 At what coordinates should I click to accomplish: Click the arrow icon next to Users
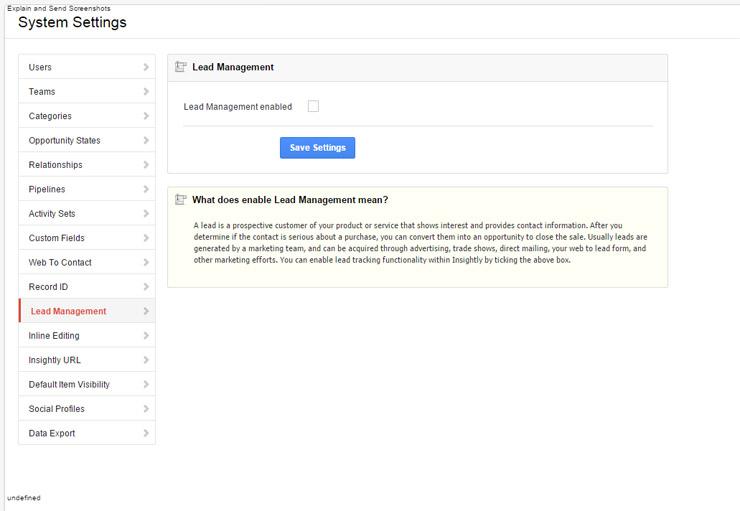coord(146,67)
